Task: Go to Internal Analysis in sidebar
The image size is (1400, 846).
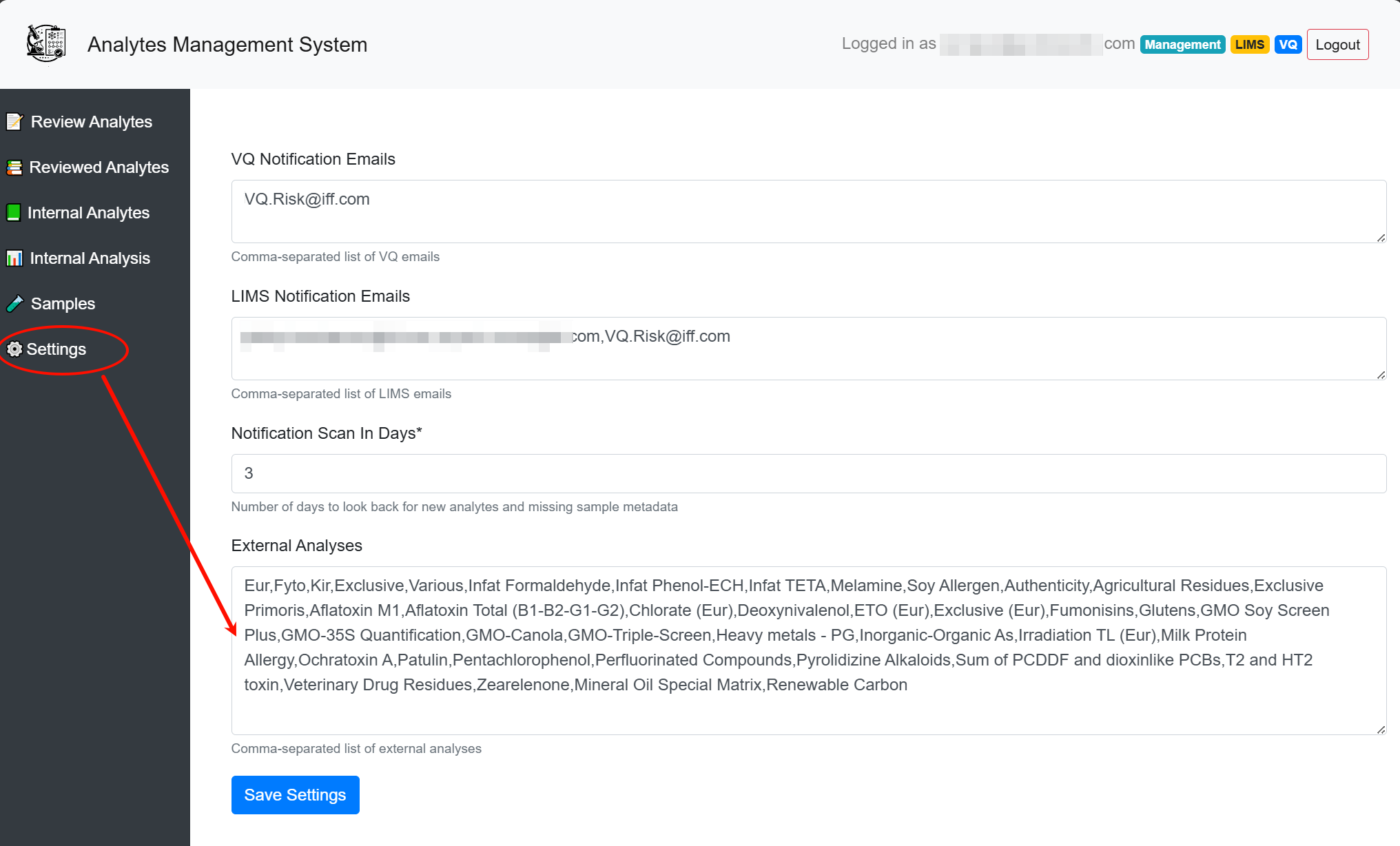Action: [x=90, y=258]
